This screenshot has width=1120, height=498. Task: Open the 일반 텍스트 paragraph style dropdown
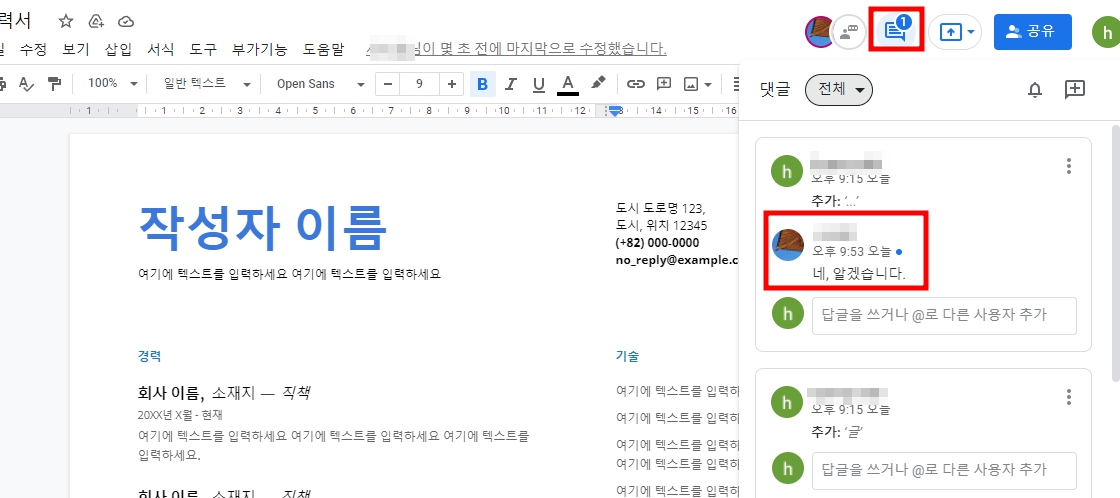(x=207, y=84)
